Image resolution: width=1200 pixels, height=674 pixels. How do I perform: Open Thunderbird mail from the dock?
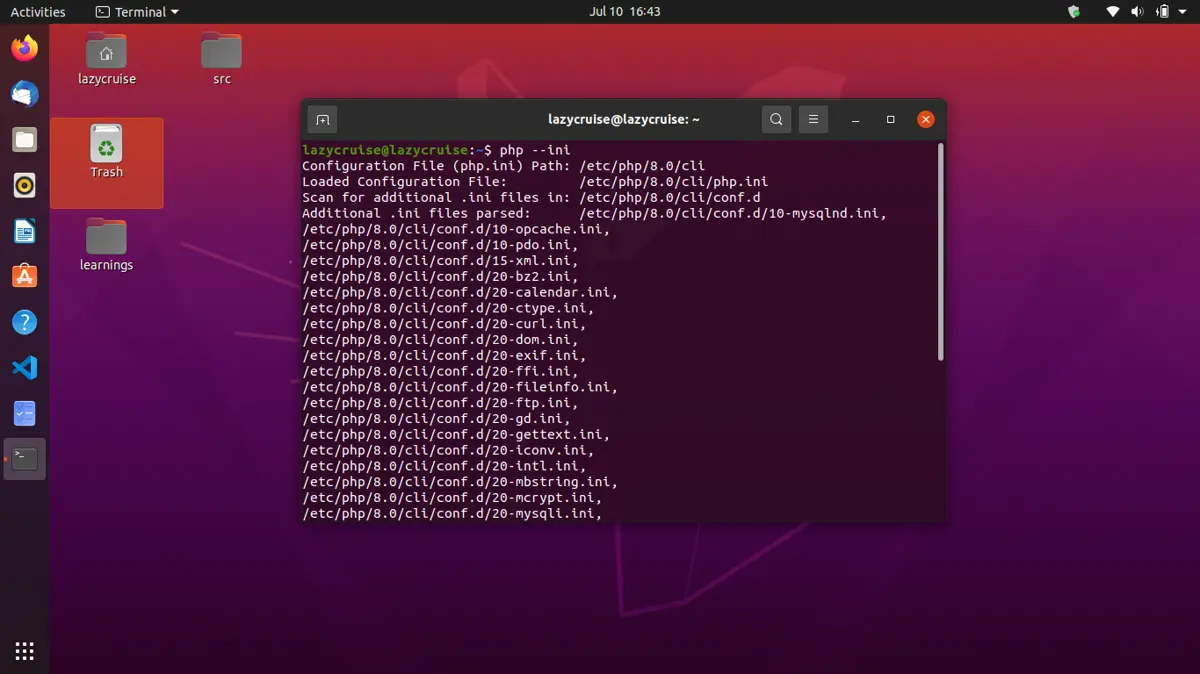click(25, 94)
